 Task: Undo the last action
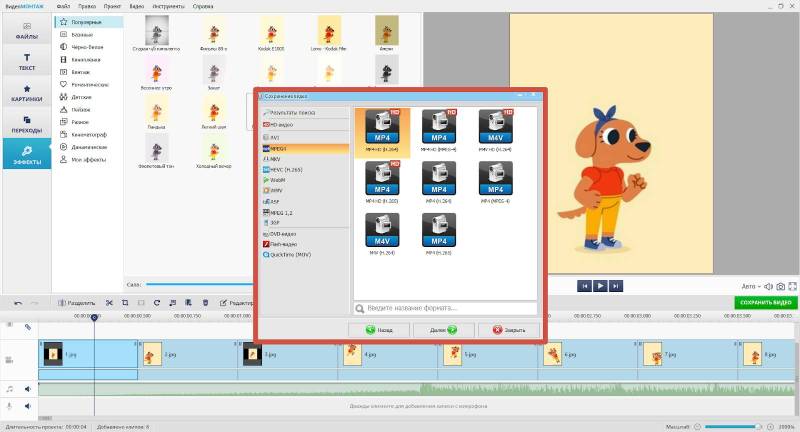click(18, 303)
